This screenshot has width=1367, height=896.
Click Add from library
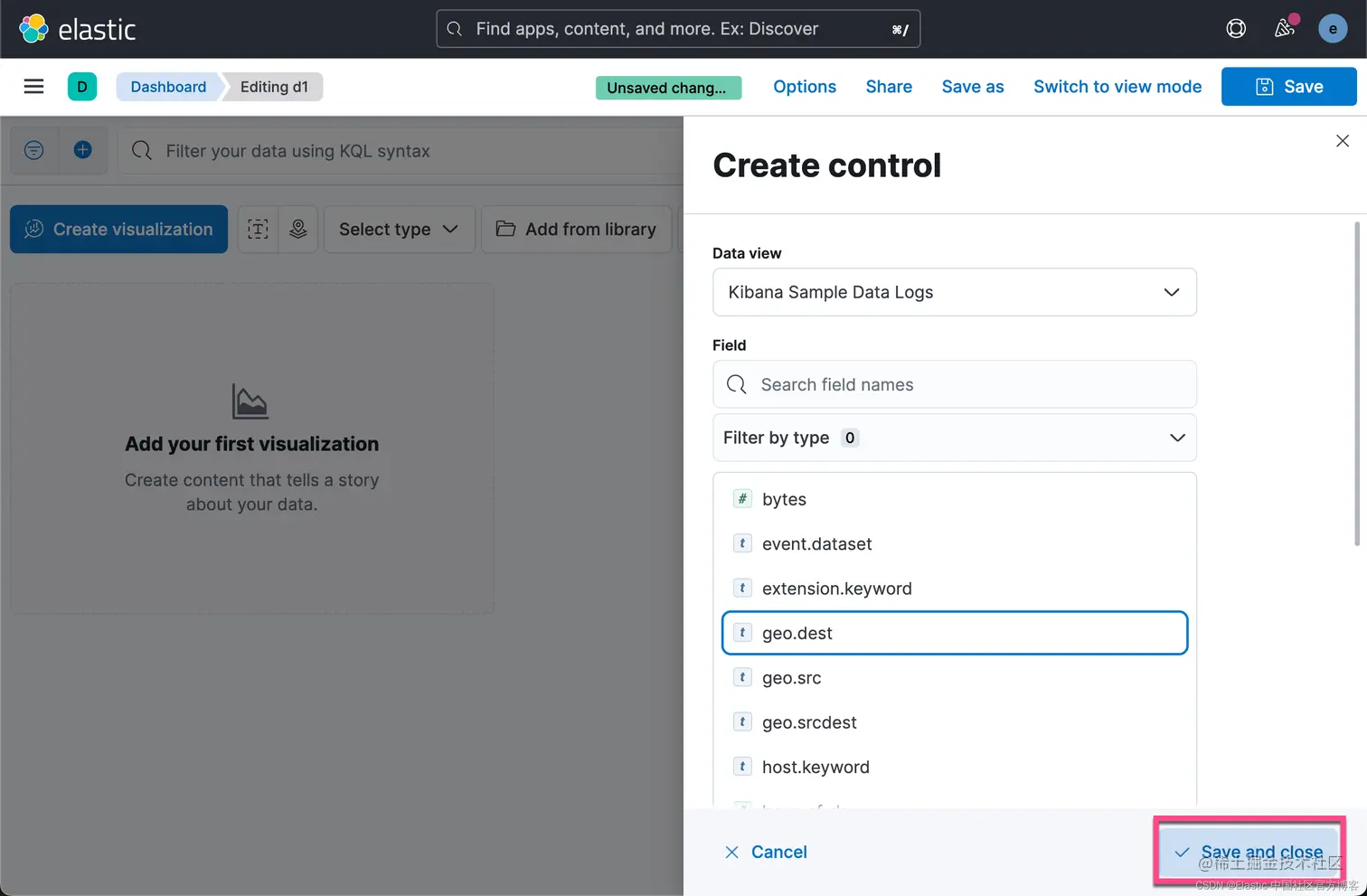576,230
